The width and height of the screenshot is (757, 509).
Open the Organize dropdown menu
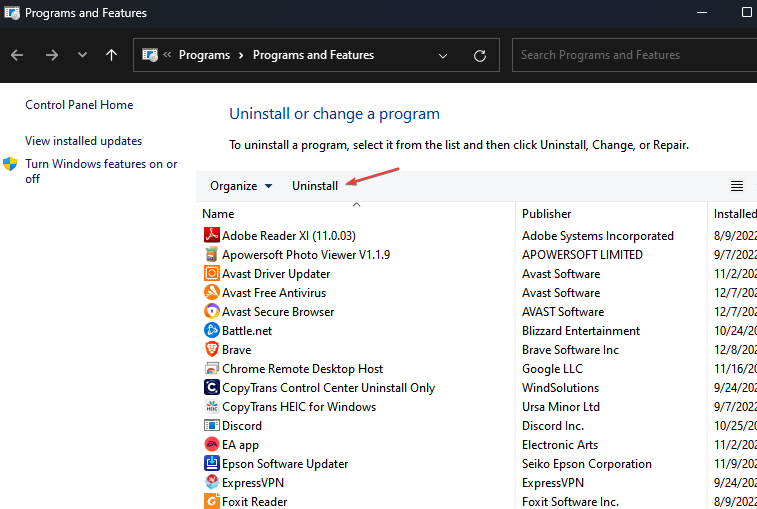(241, 186)
